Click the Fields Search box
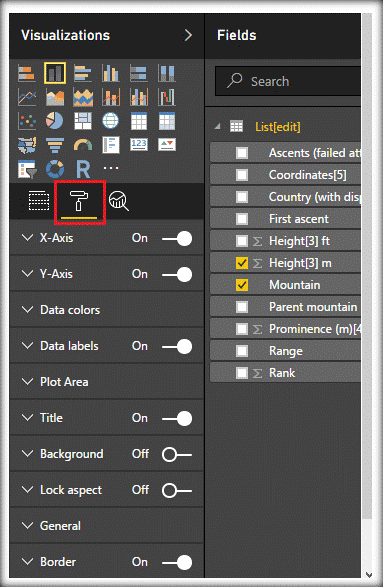Screen dimensions: 383x587 (x=288, y=81)
